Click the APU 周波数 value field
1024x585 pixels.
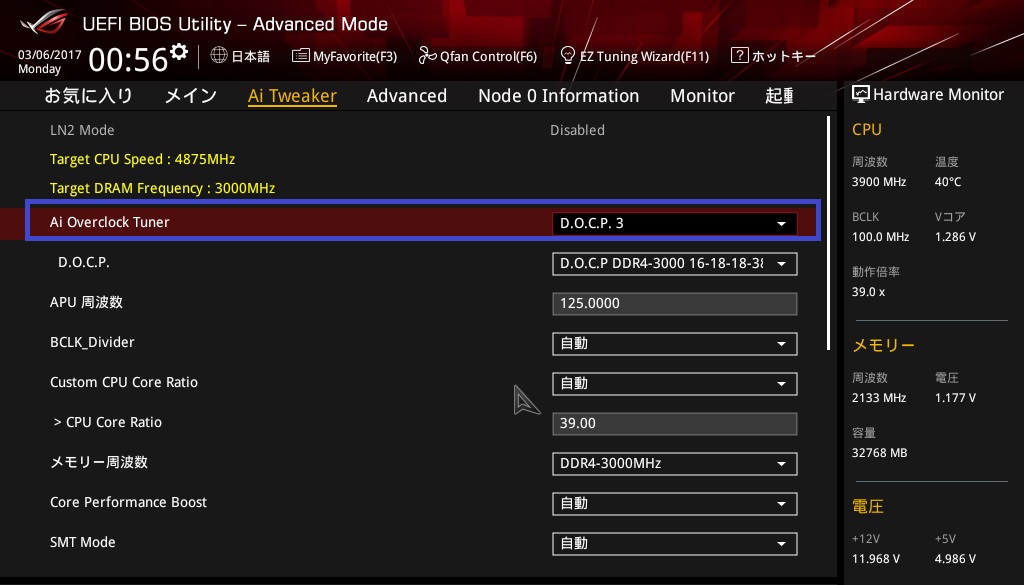[x=674, y=304]
